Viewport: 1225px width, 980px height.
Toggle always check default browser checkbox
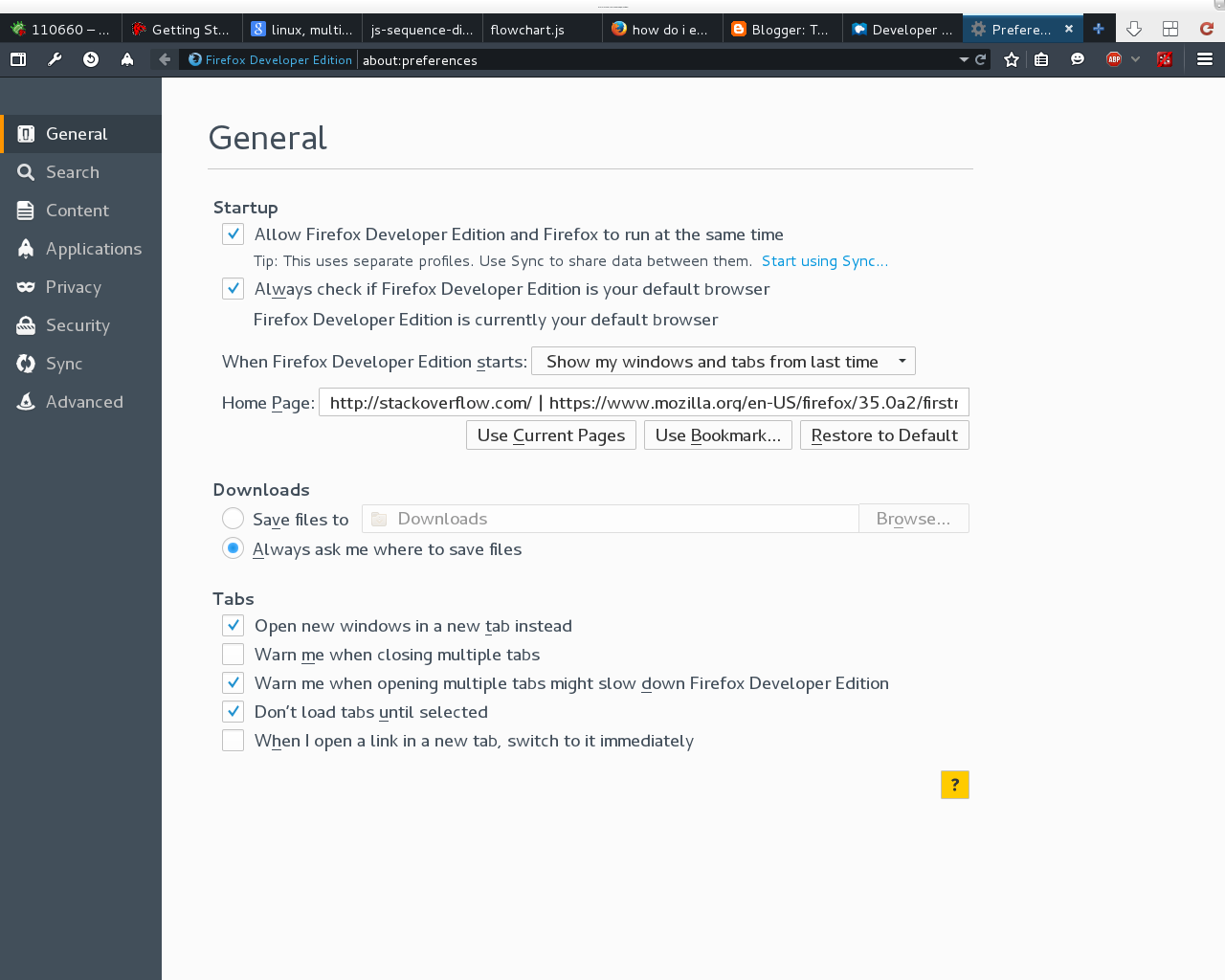233,289
